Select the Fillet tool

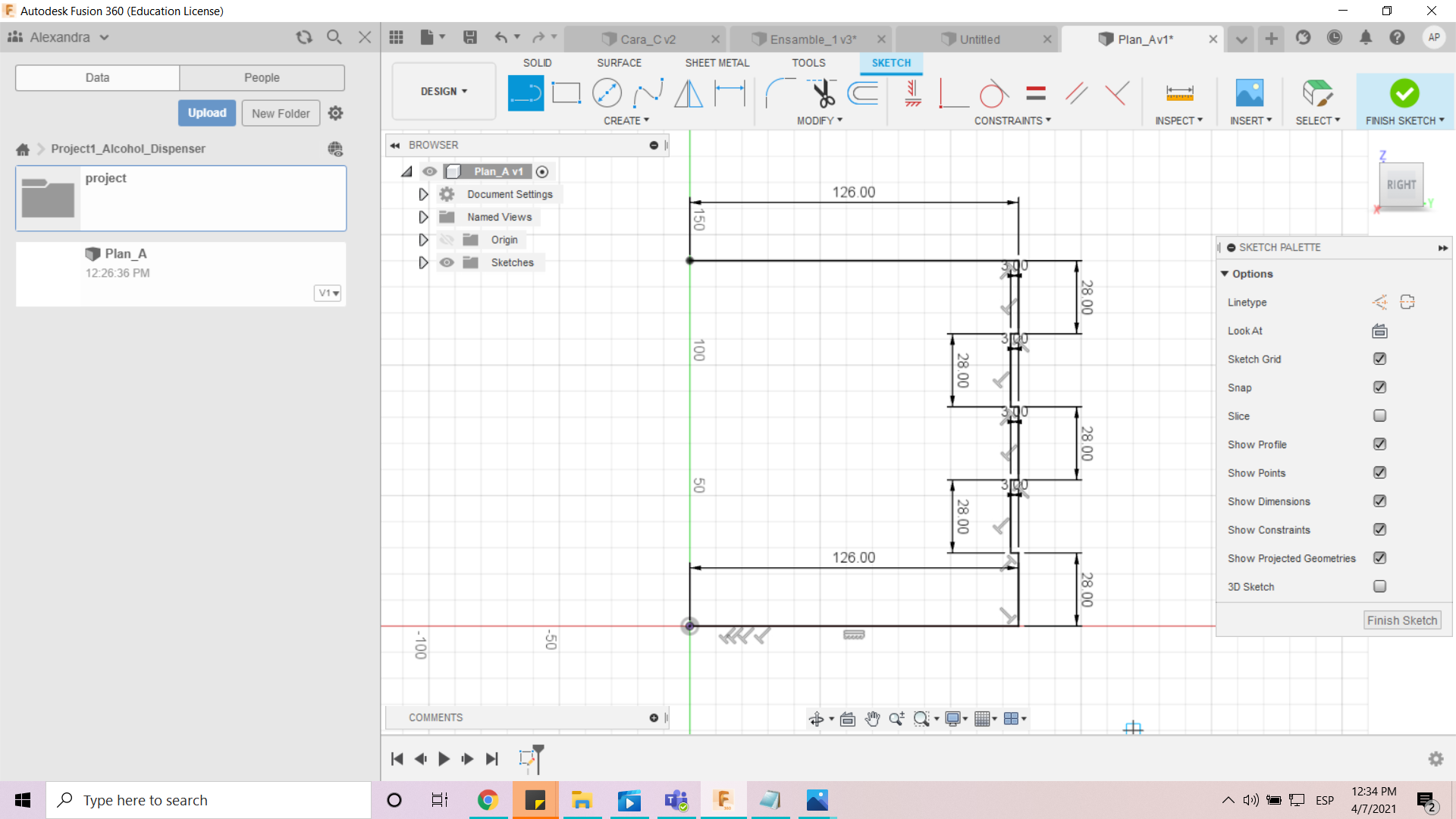[780, 93]
